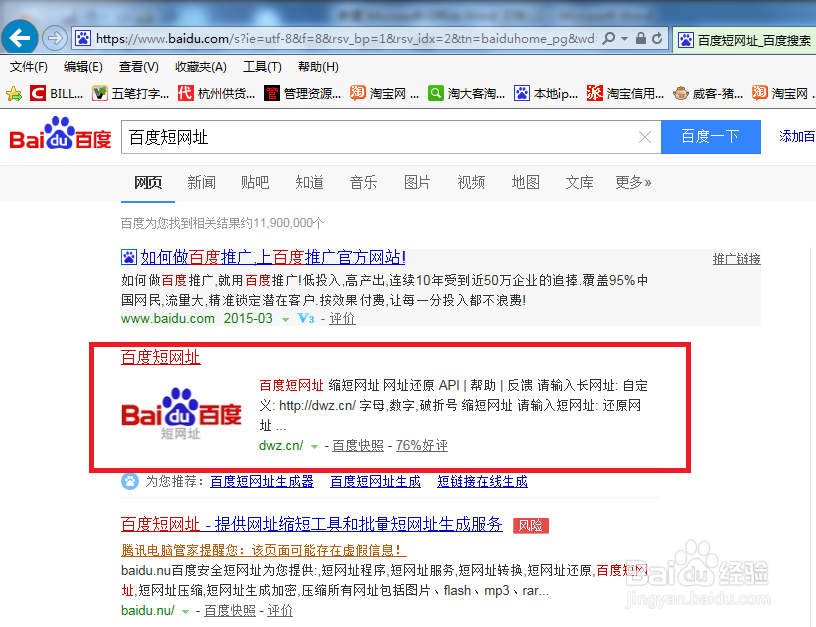This screenshot has width=816, height=627.
Task: Go back with the browser back arrow
Action: pos(20,37)
